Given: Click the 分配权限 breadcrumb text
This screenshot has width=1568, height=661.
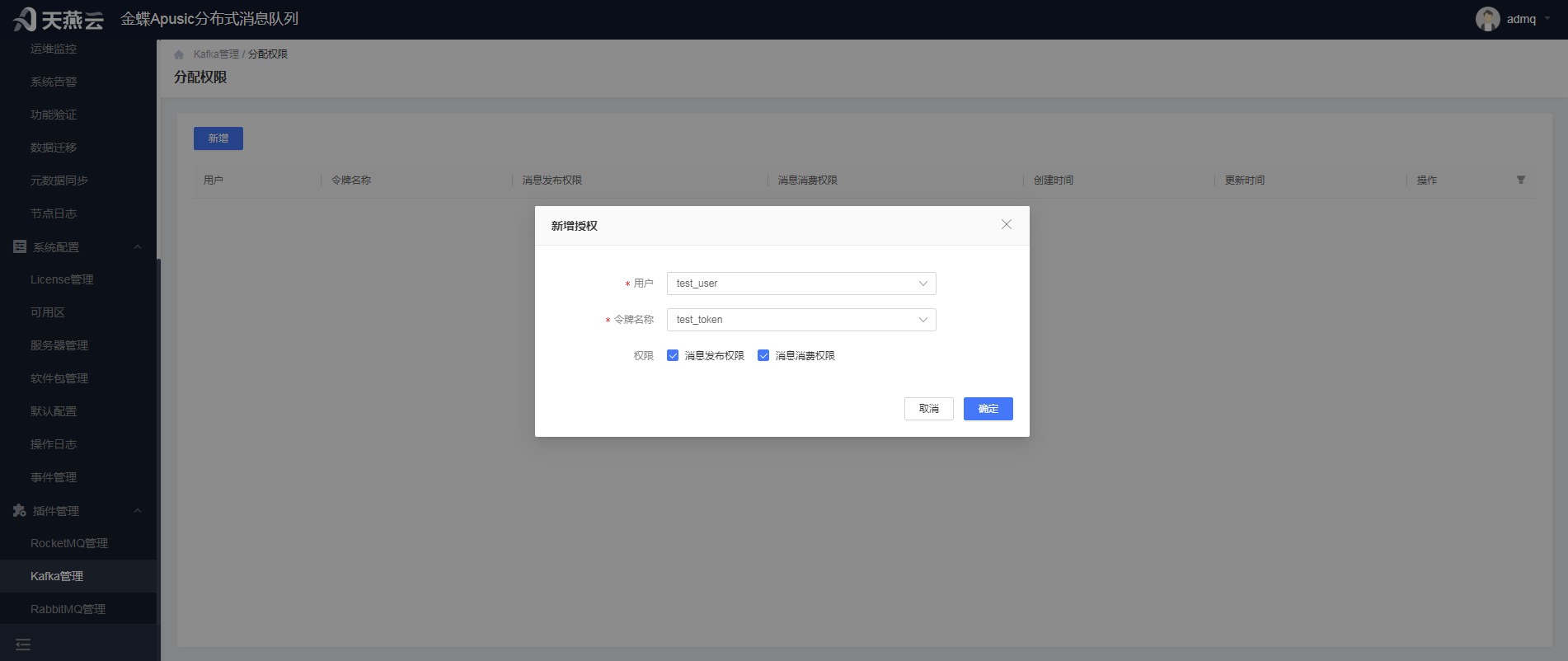Looking at the screenshot, I should pyautogui.click(x=268, y=54).
